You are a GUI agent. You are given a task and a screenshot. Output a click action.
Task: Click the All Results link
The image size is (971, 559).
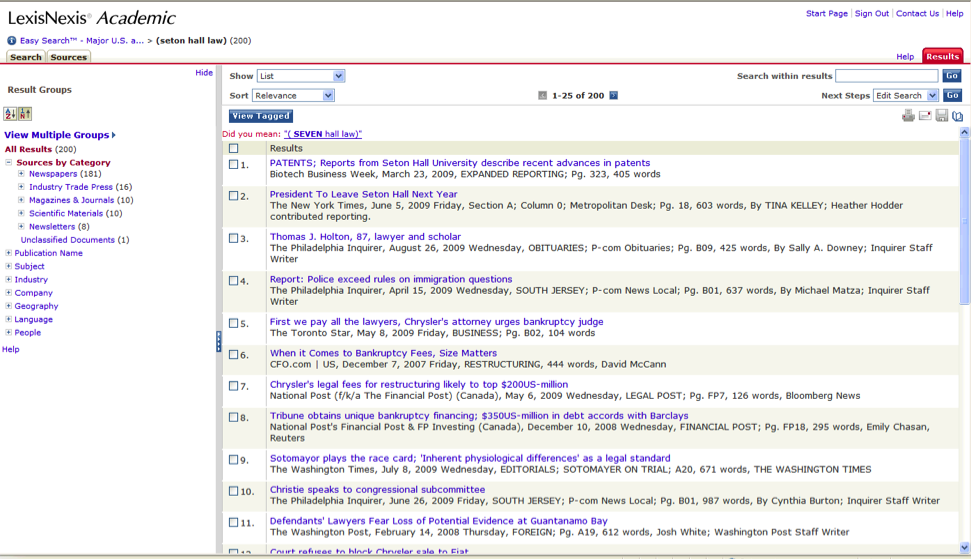click(28, 149)
